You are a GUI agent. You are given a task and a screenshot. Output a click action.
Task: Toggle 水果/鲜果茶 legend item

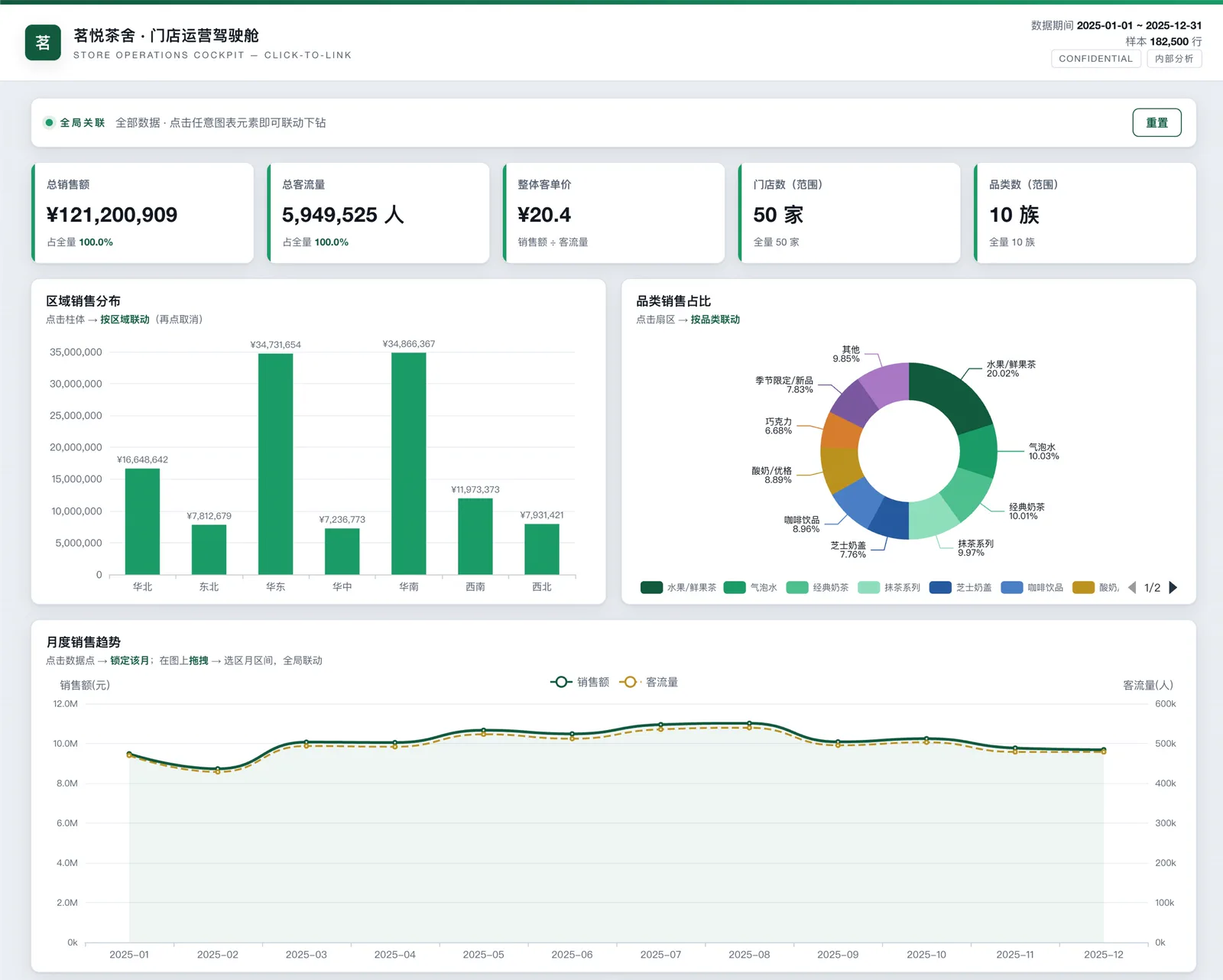pyautogui.click(x=679, y=587)
